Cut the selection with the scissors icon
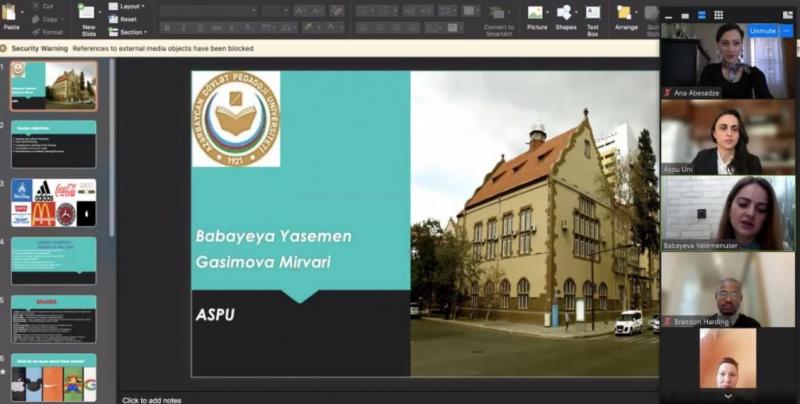 pyautogui.click(x=35, y=6)
